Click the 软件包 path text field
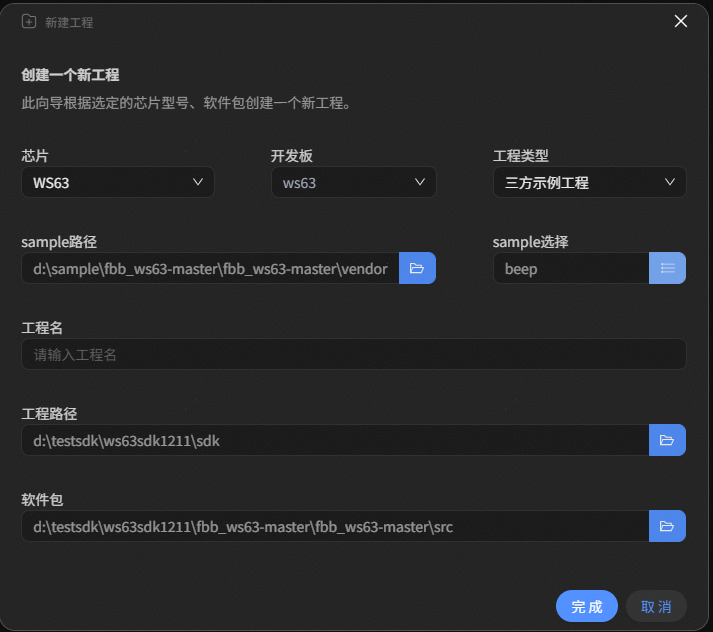This screenshot has height=632, width=713. (x=335, y=526)
